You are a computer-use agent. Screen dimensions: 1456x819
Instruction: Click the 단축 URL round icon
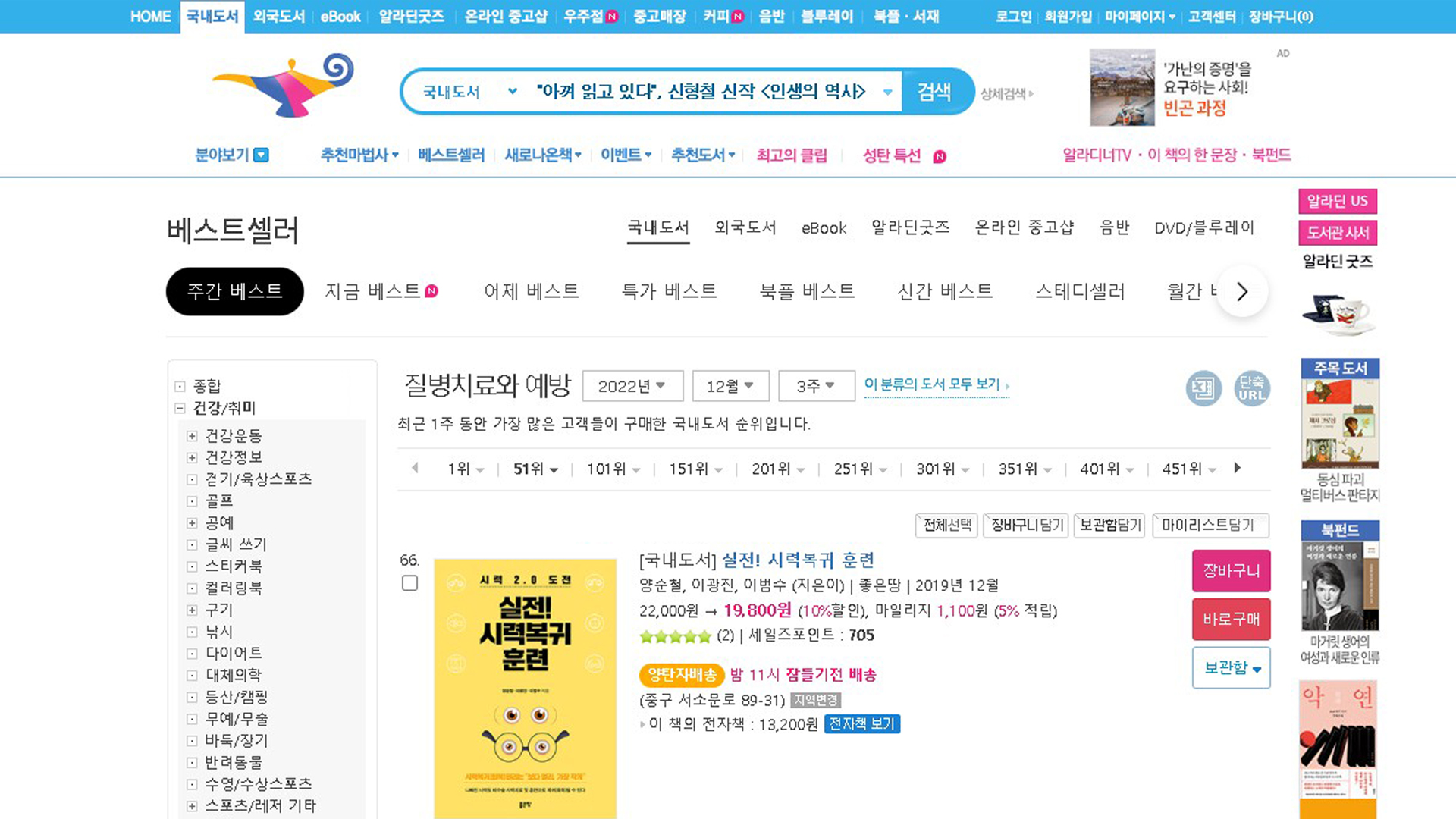[x=1251, y=389]
